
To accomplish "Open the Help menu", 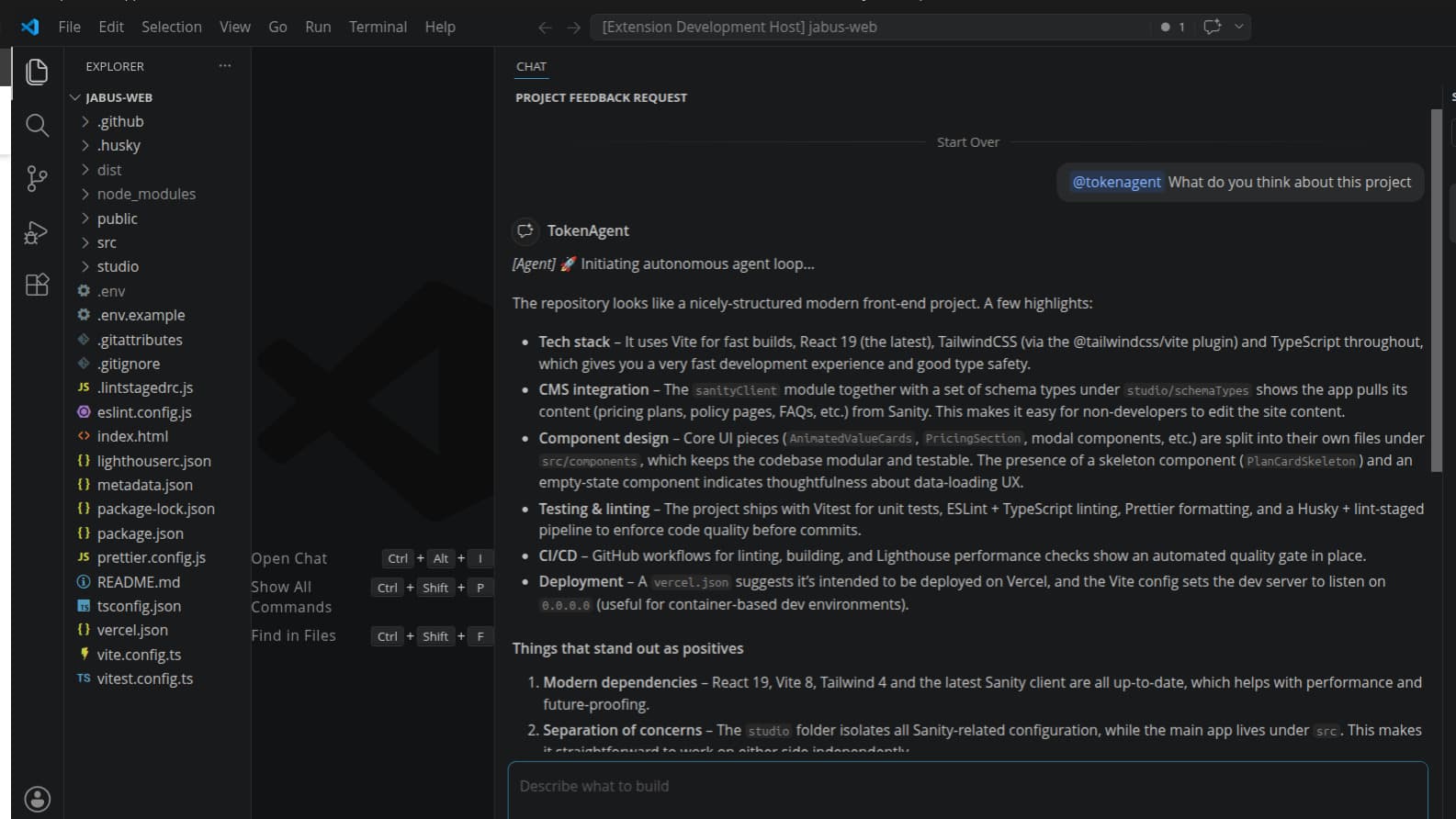I will pyautogui.click(x=440, y=27).
